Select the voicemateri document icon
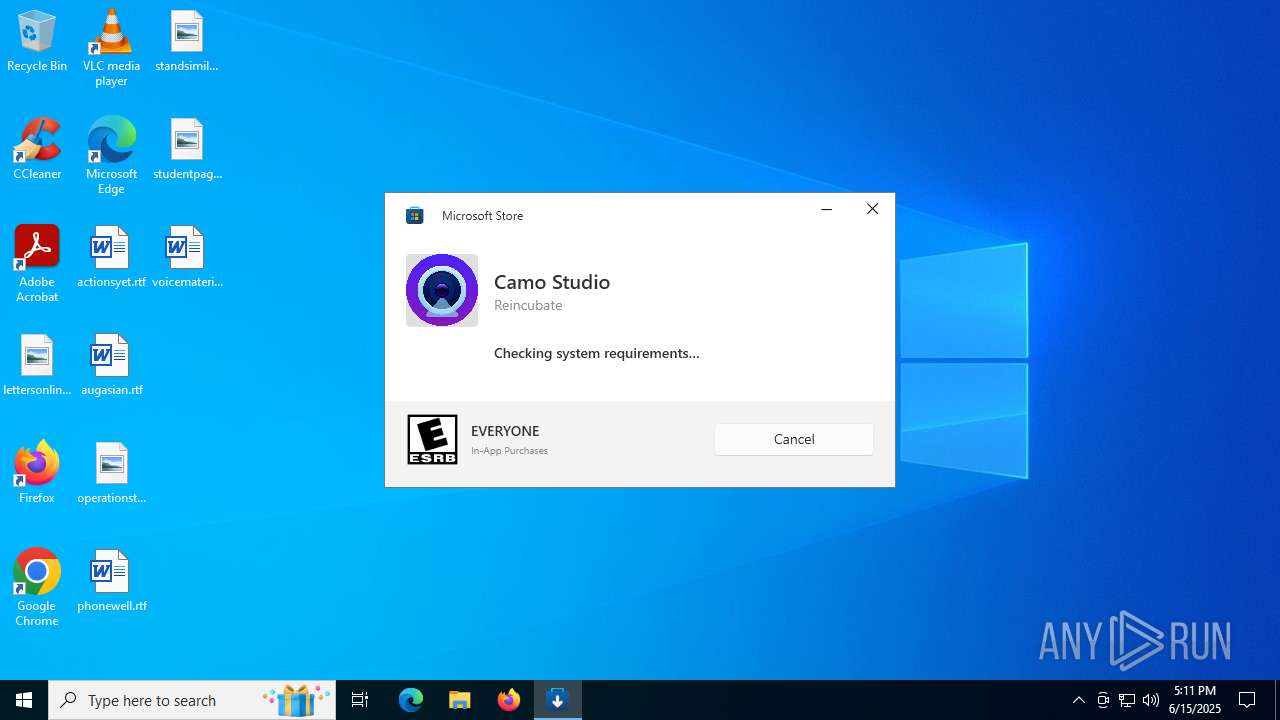The width and height of the screenshot is (1280, 720). point(187,257)
